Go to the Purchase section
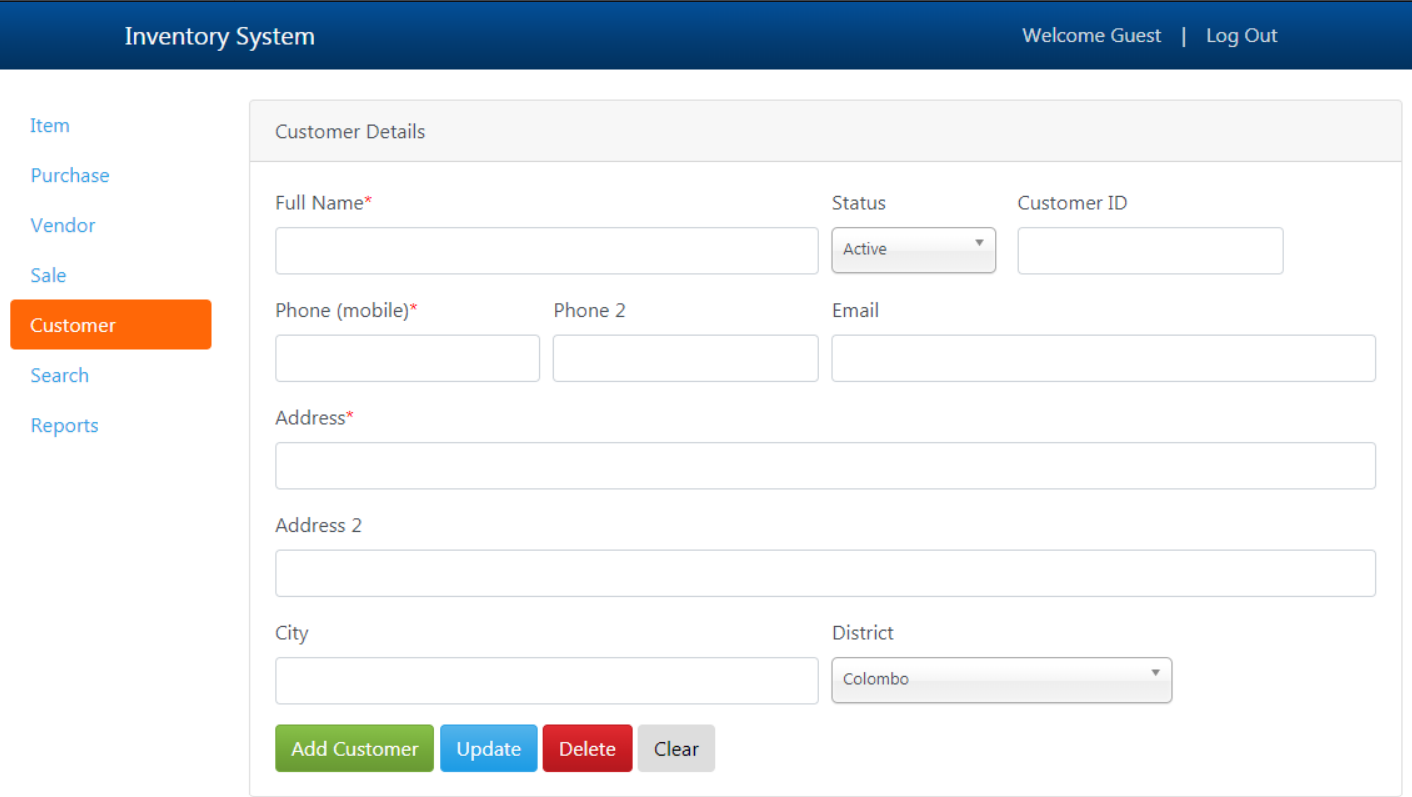The image size is (1412, 797). (70, 176)
